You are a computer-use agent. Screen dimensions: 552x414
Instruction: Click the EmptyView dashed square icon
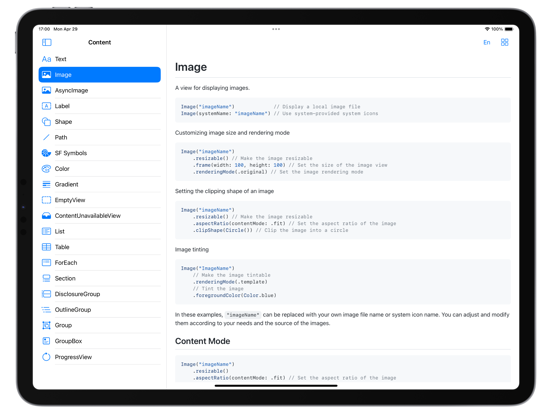46,200
